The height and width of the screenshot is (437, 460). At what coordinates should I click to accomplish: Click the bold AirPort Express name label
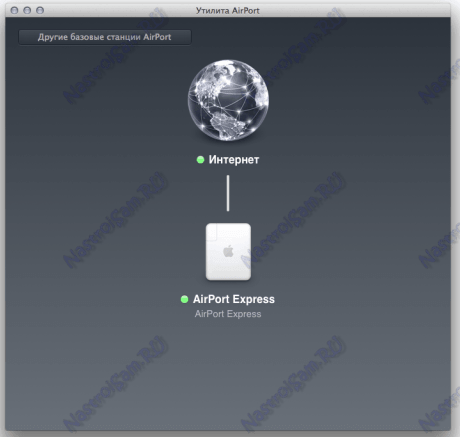click(x=234, y=299)
